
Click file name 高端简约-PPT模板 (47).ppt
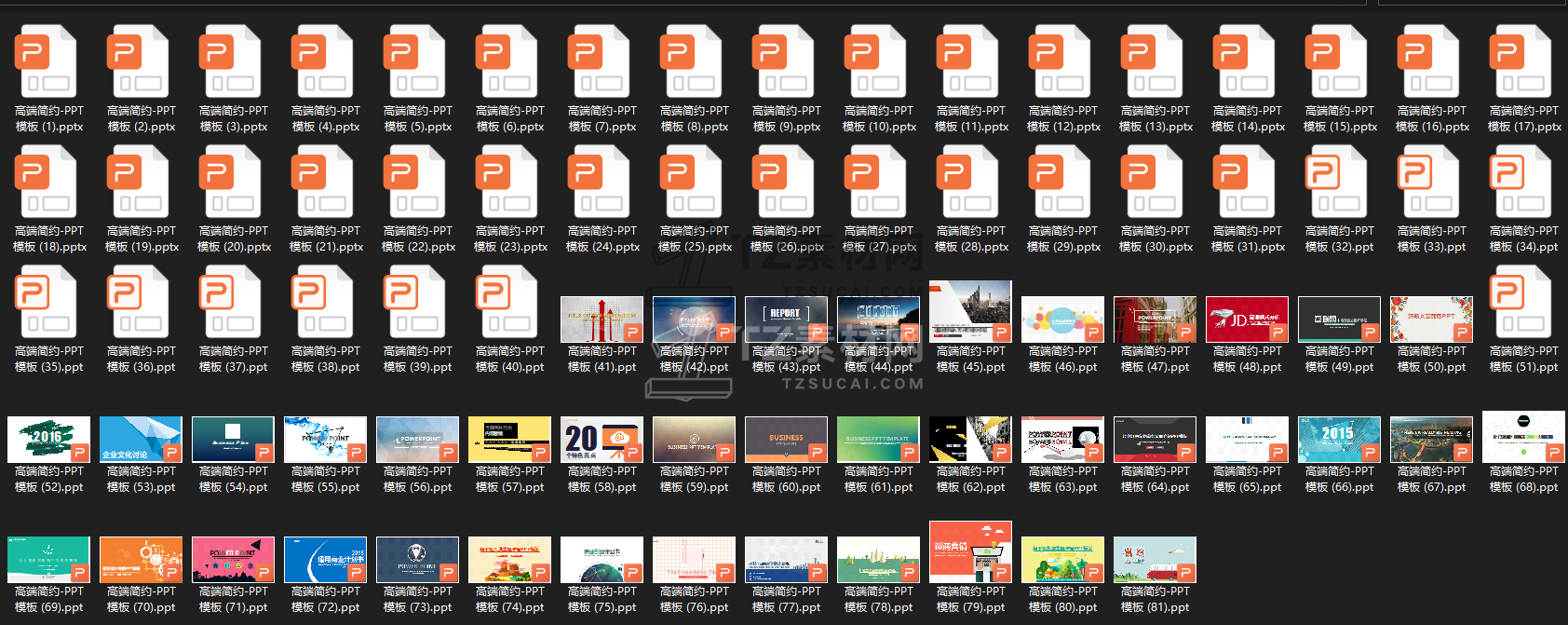click(1155, 359)
